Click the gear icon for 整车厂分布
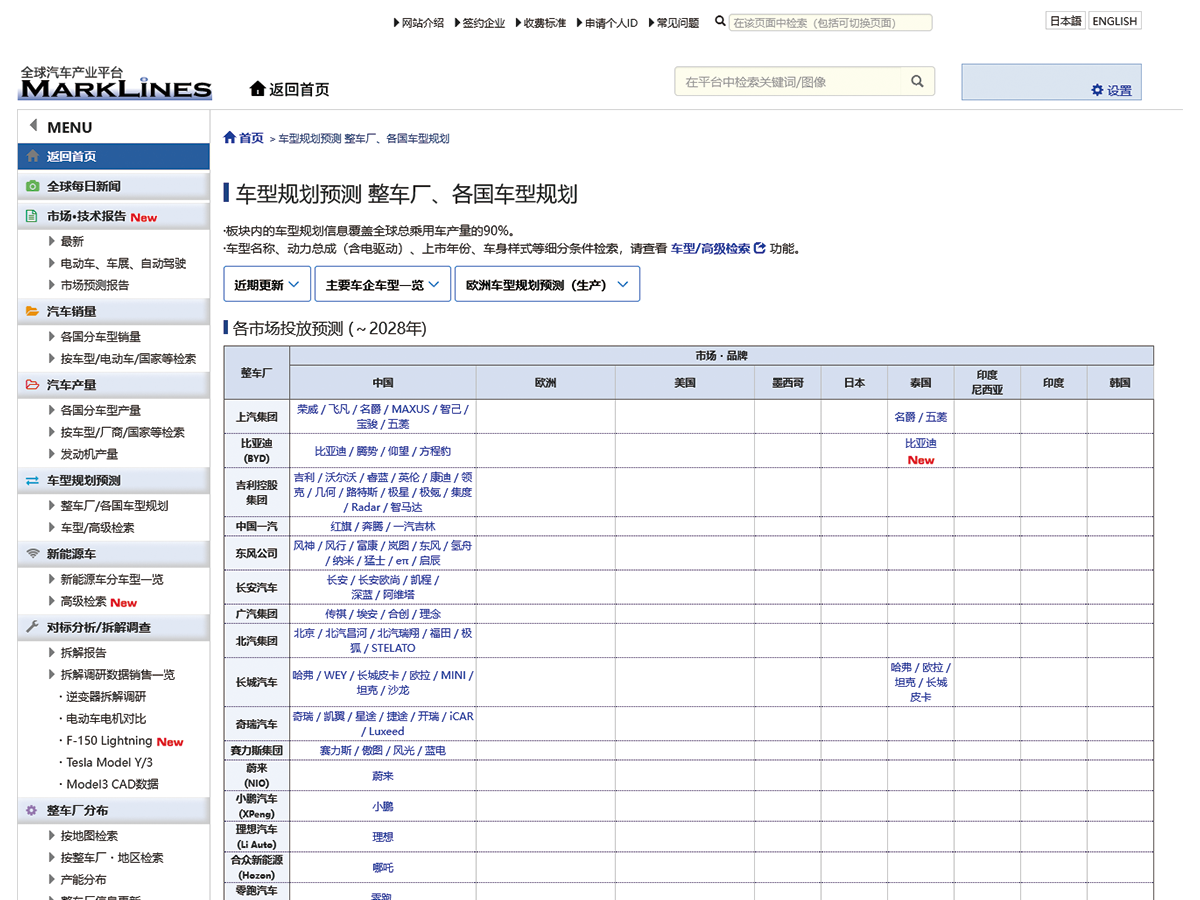The height and width of the screenshot is (900, 1200). click(32, 810)
